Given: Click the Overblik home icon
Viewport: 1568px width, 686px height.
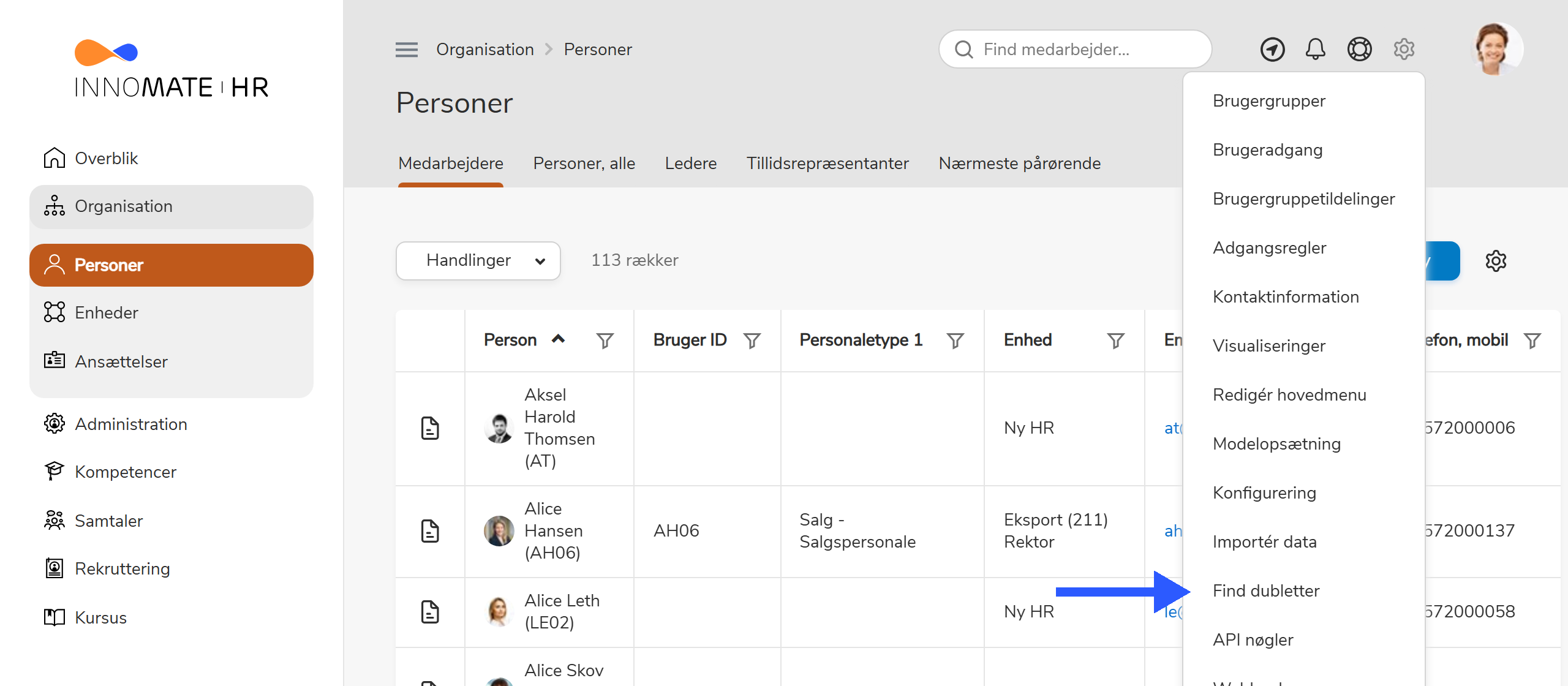Looking at the screenshot, I should click(55, 158).
